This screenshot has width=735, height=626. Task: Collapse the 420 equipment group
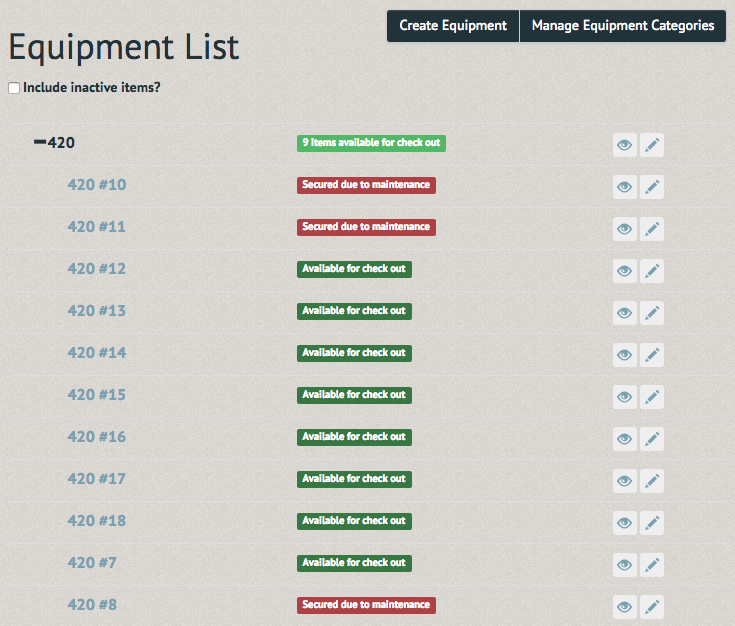coord(40,142)
